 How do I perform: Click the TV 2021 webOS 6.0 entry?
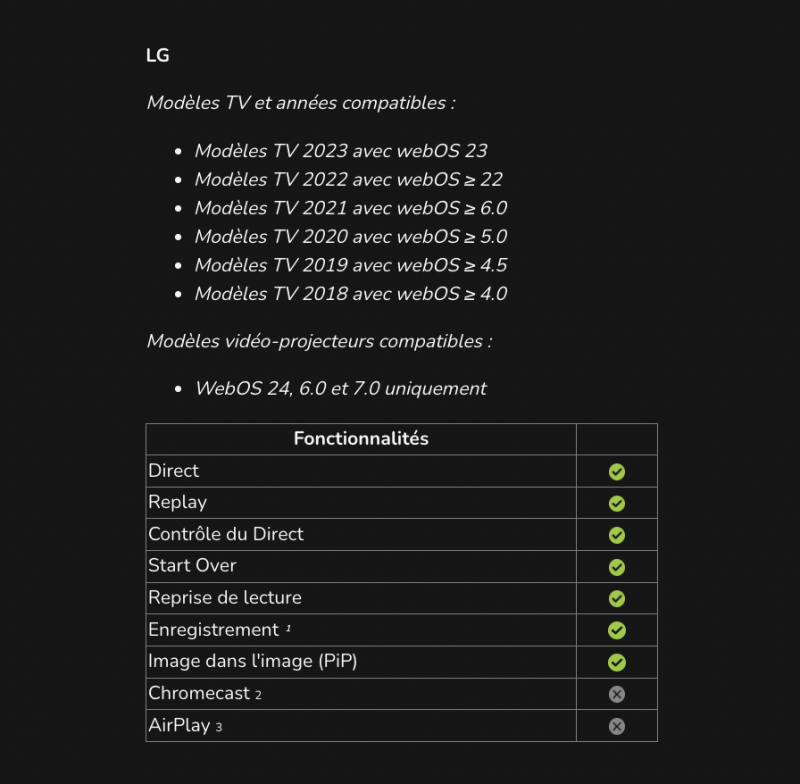(350, 208)
